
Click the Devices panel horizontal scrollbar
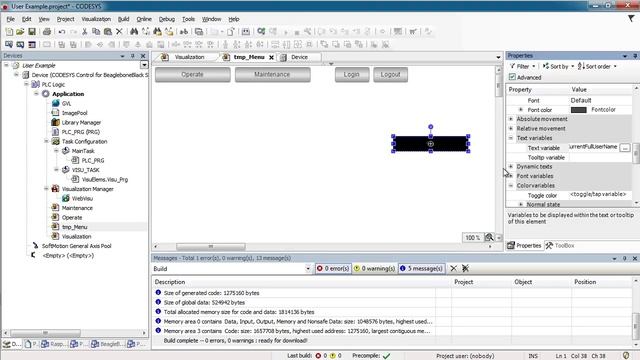[45, 333]
